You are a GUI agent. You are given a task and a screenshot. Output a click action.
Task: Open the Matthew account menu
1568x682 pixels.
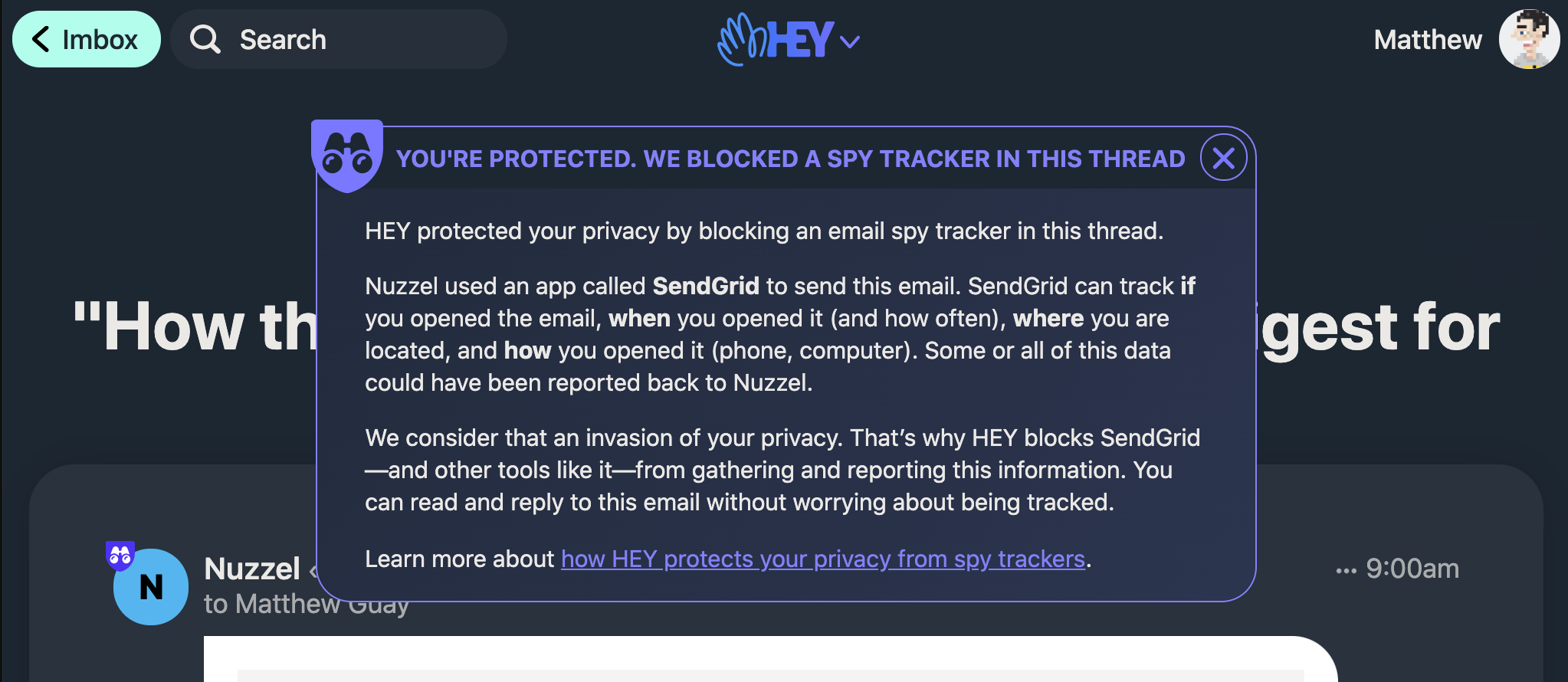coord(1427,39)
